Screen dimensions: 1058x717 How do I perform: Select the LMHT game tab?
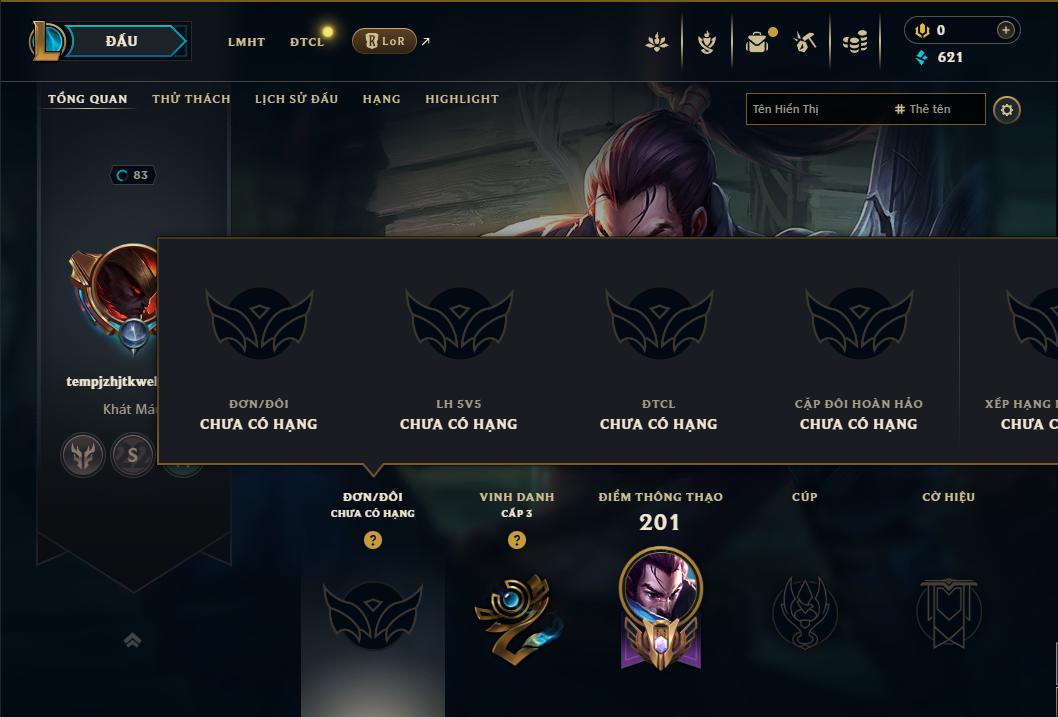click(x=246, y=42)
